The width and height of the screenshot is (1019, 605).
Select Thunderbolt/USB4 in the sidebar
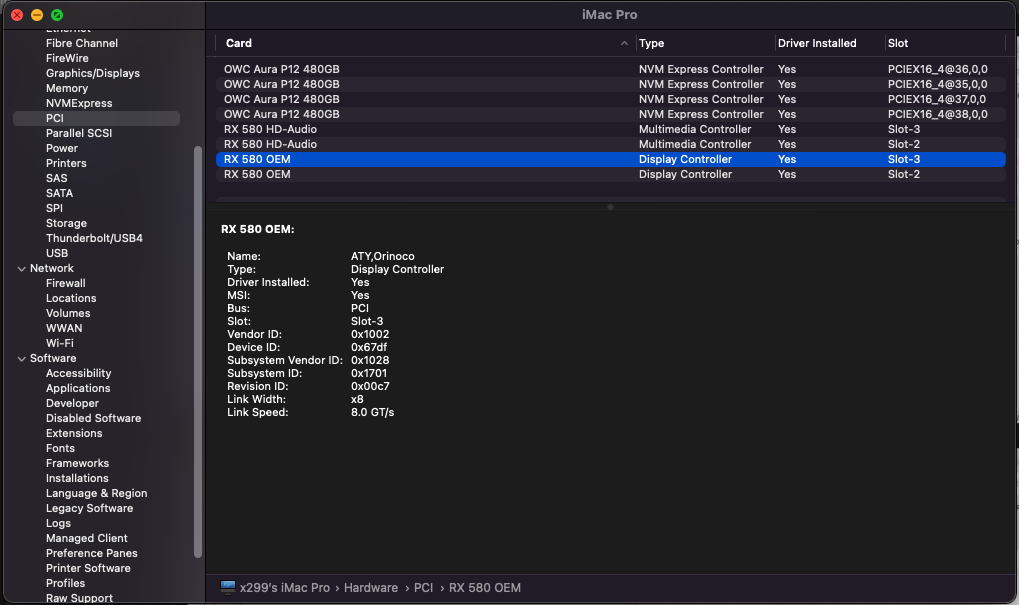(94, 238)
